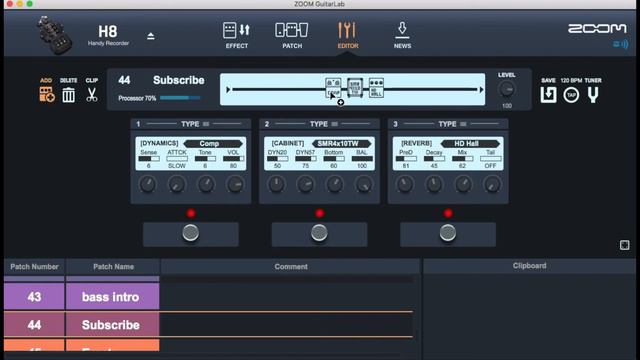Click the Clipboard panel header
Viewport: 640px width, 360px height.
pos(529,266)
